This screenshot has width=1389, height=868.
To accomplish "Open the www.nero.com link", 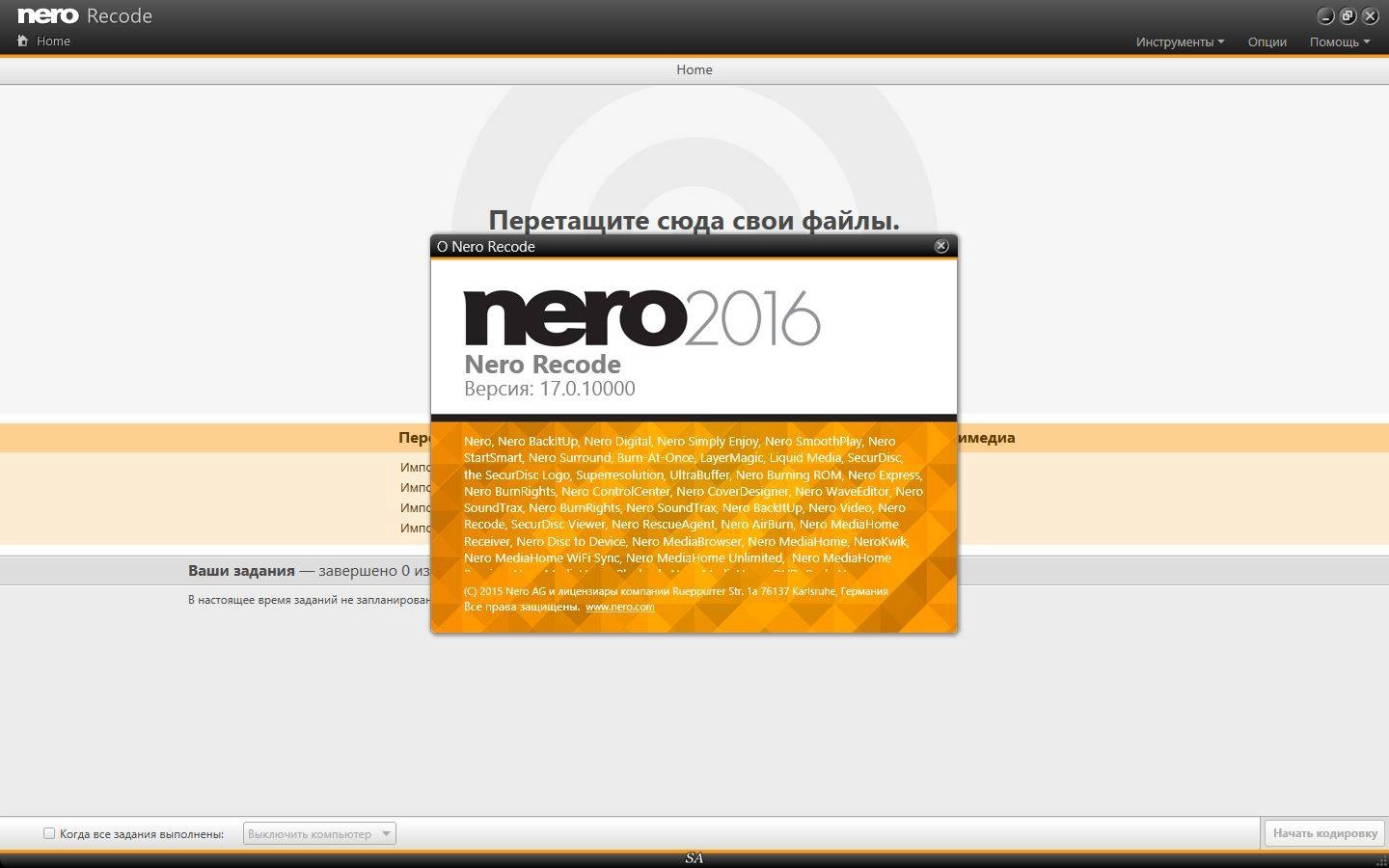I will [619, 607].
